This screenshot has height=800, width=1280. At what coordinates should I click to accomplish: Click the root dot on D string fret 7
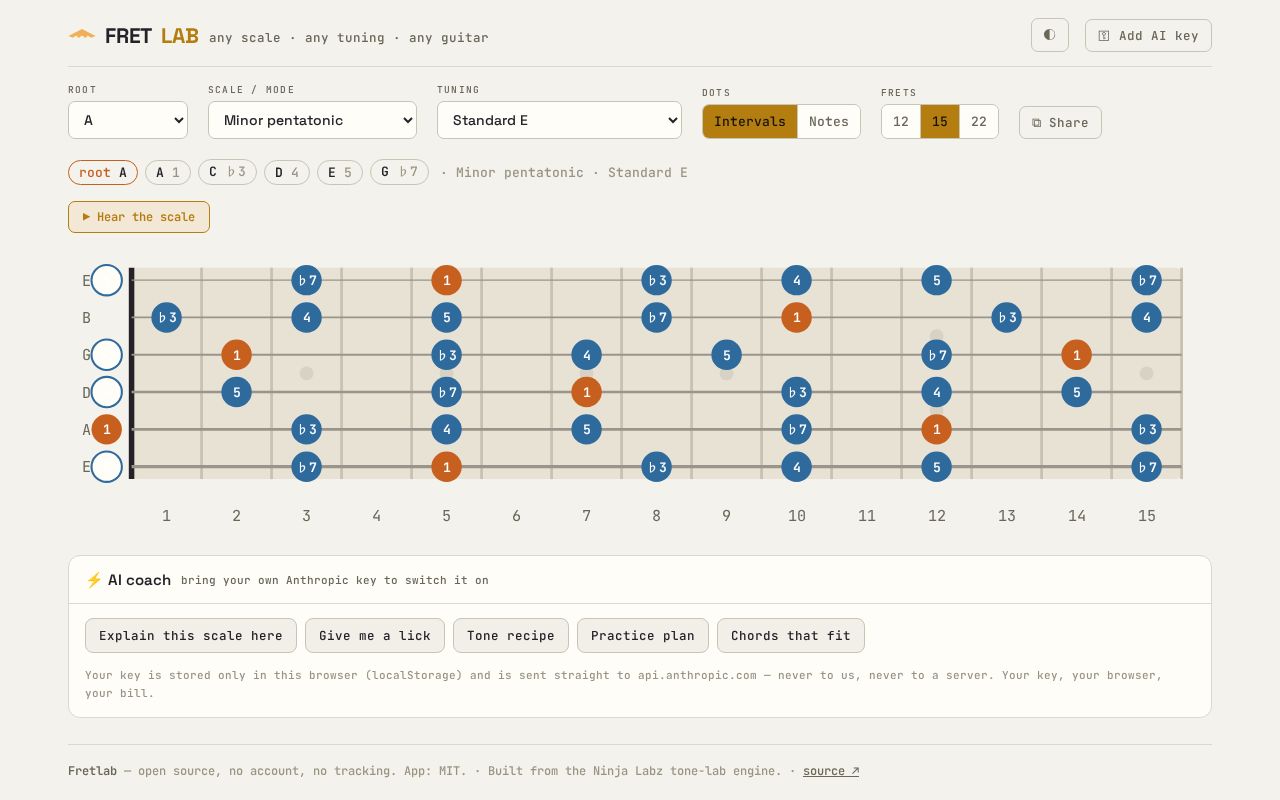[x=586, y=392]
